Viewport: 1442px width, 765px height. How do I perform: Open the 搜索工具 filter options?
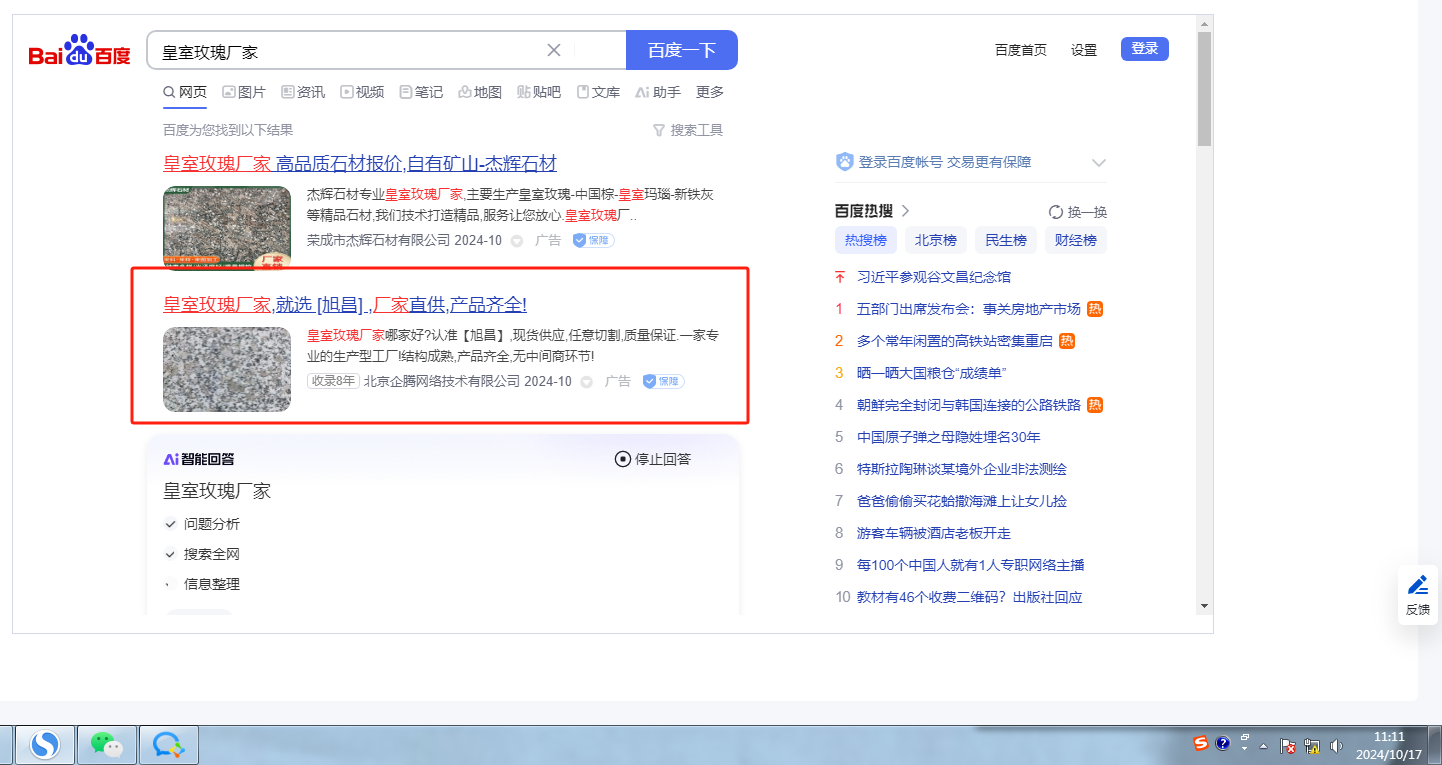tap(687, 130)
